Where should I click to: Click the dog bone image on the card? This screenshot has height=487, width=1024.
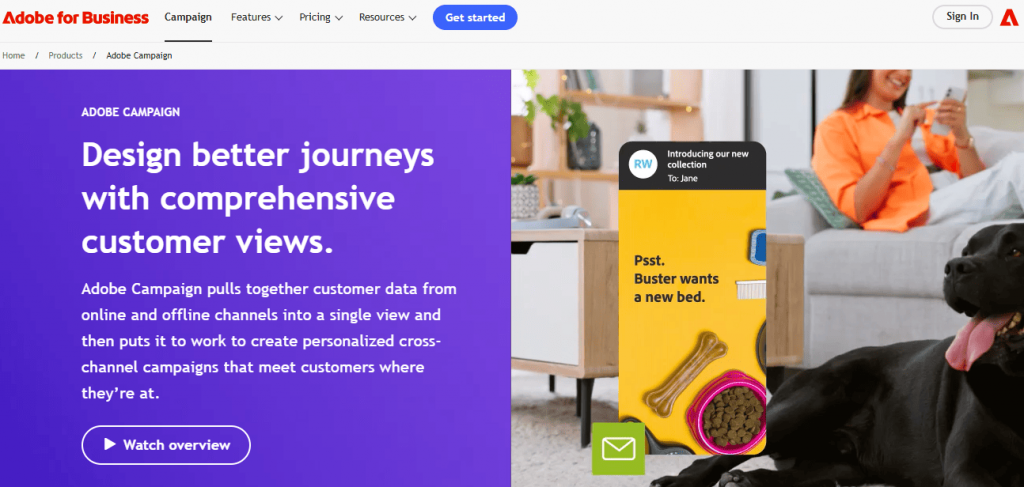[x=684, y=374]
